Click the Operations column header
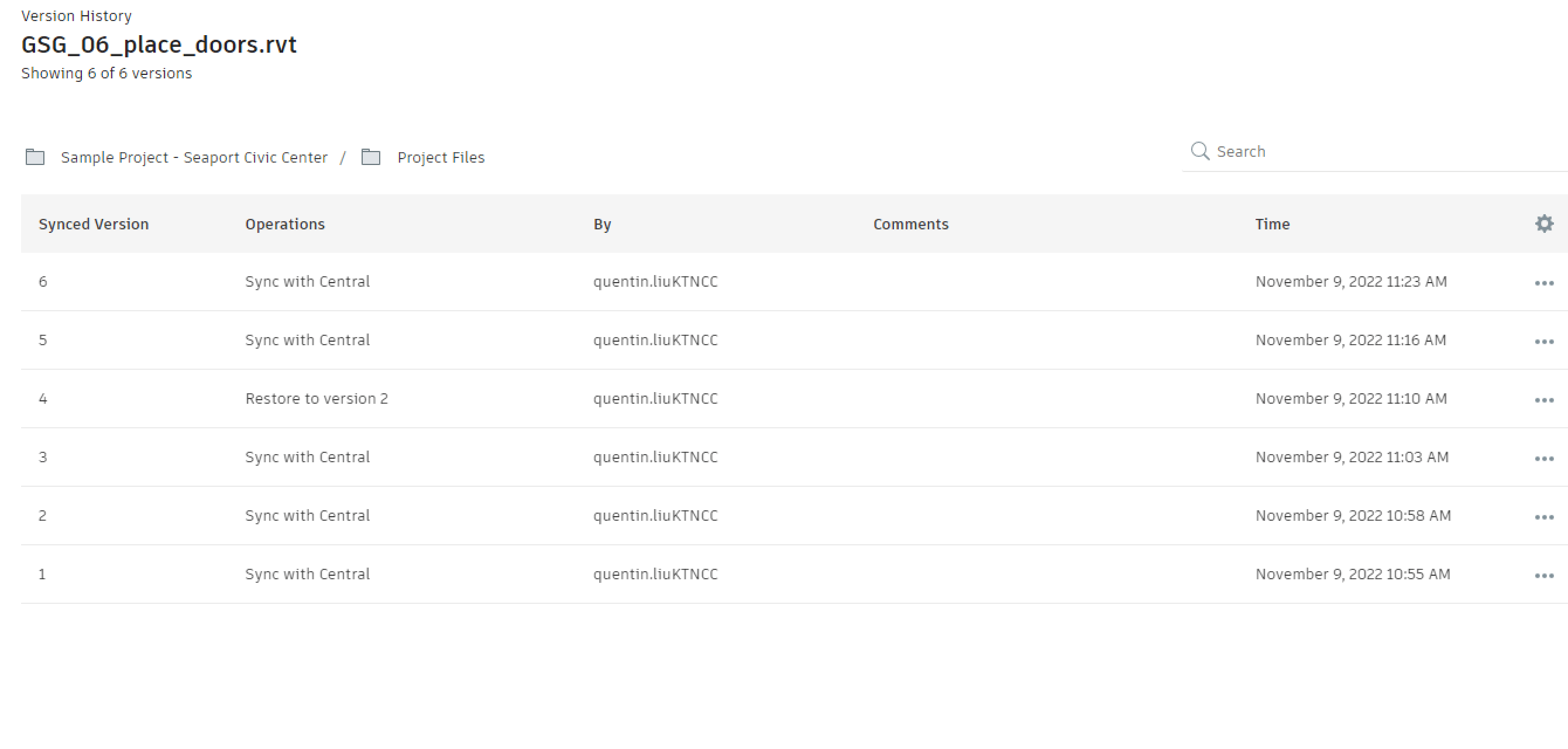Image resolution: width=1568 pixels, height=749 pixels. (285, 224)
